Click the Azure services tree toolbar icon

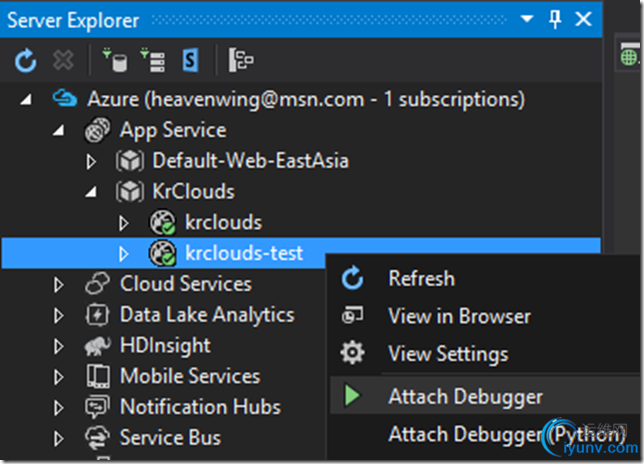[x=241, y=60]
